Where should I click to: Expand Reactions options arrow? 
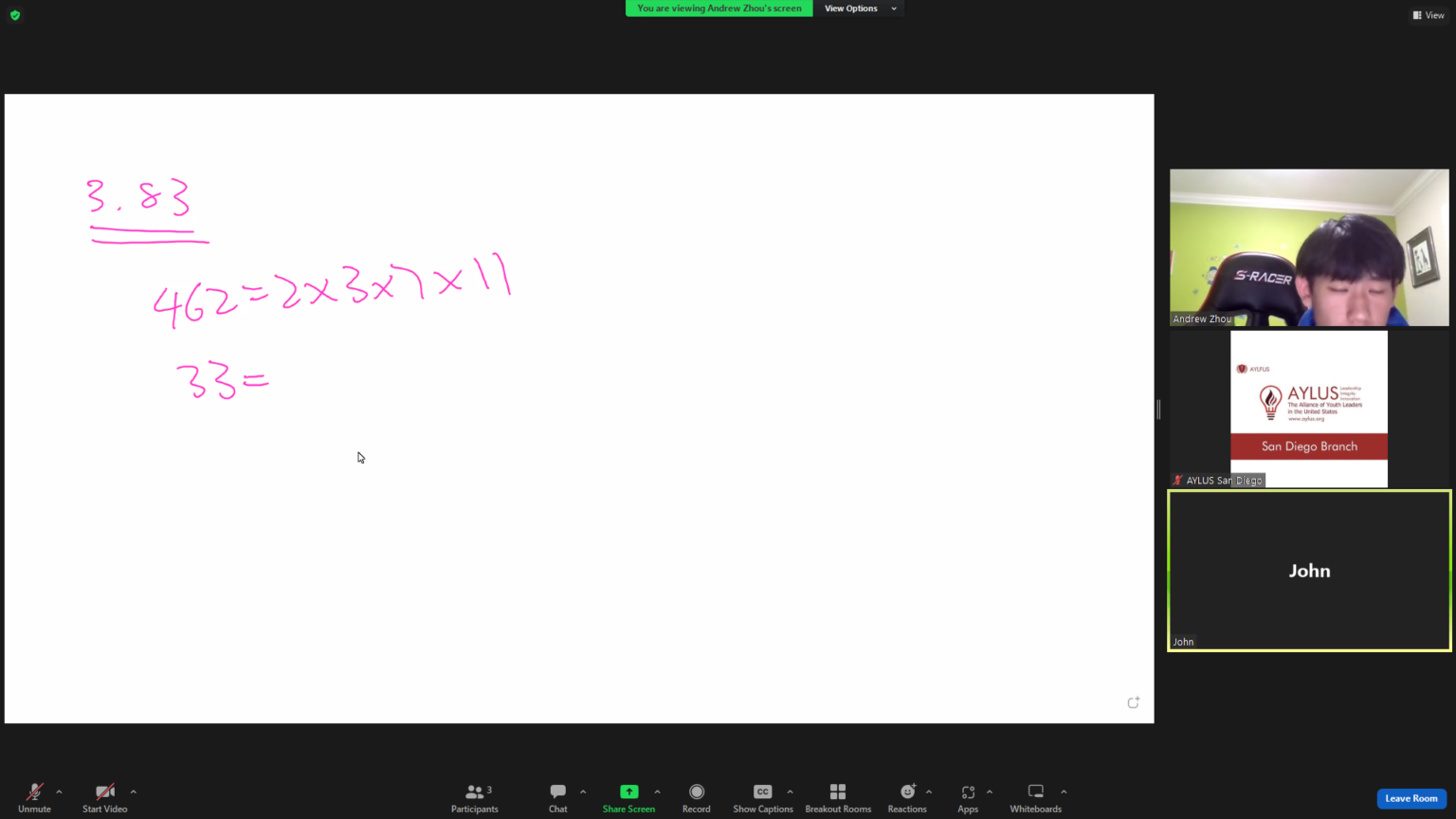click(929, 792)
